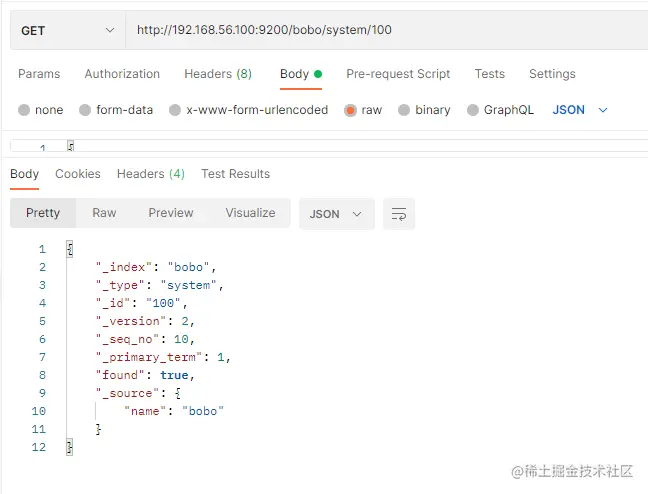Switch to the Params tab
Viewport: 648px width, 494px height.
(39, 74)
